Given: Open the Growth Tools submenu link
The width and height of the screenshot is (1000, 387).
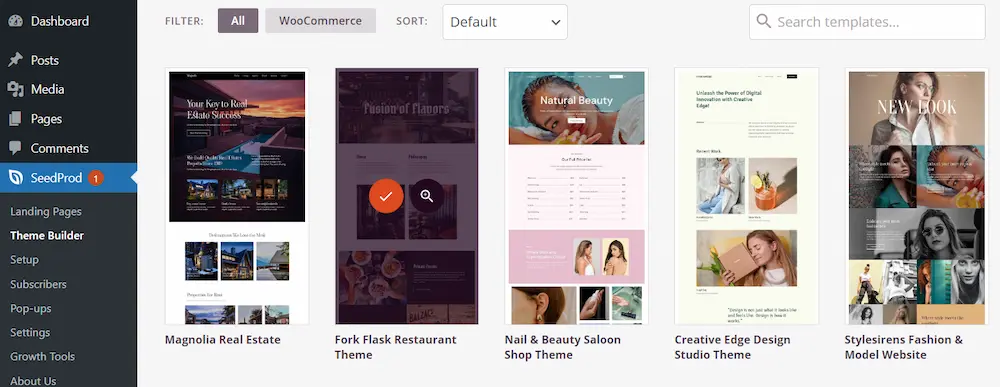Looking at the screenshot, I should point(43,356).
